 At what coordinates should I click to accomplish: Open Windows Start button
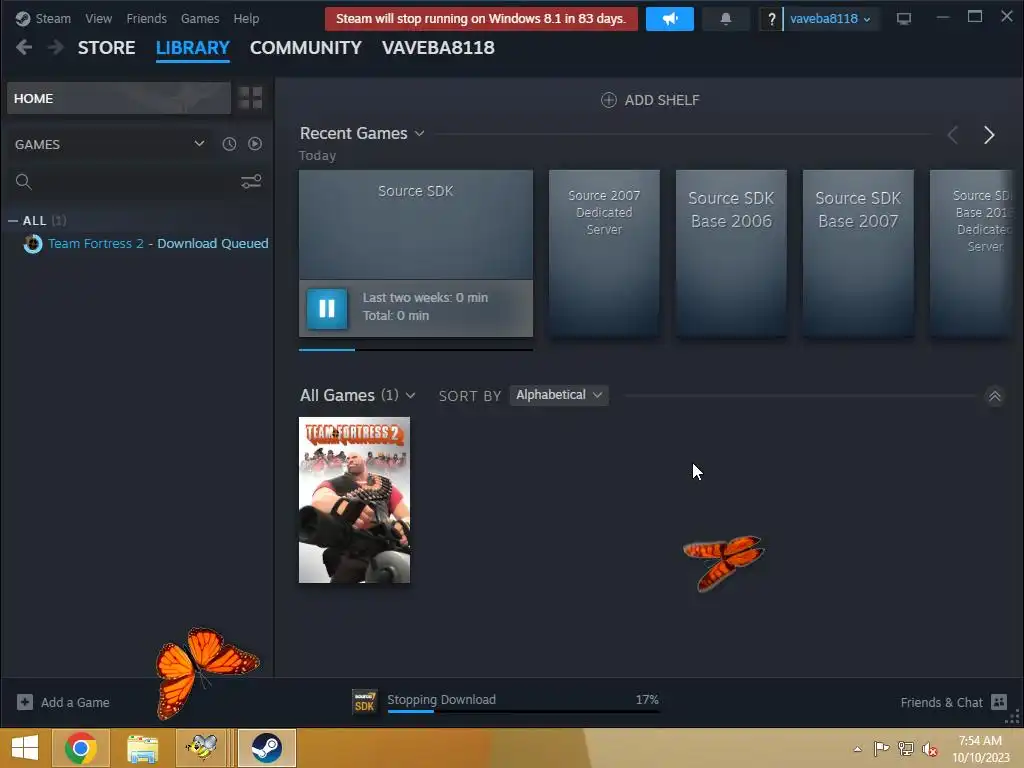pyautogui.click(x=25, y=748)
